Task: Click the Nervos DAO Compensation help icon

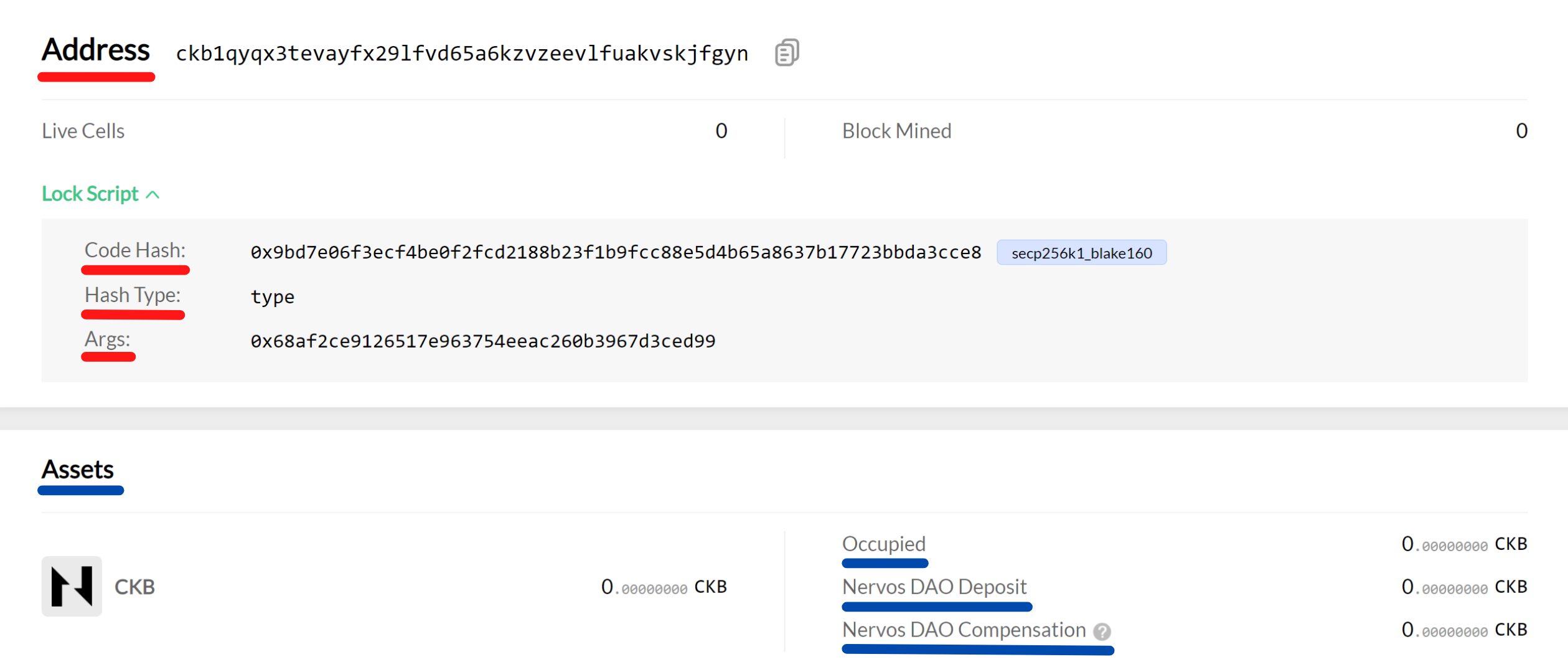Action: [x=1102, y=632]
